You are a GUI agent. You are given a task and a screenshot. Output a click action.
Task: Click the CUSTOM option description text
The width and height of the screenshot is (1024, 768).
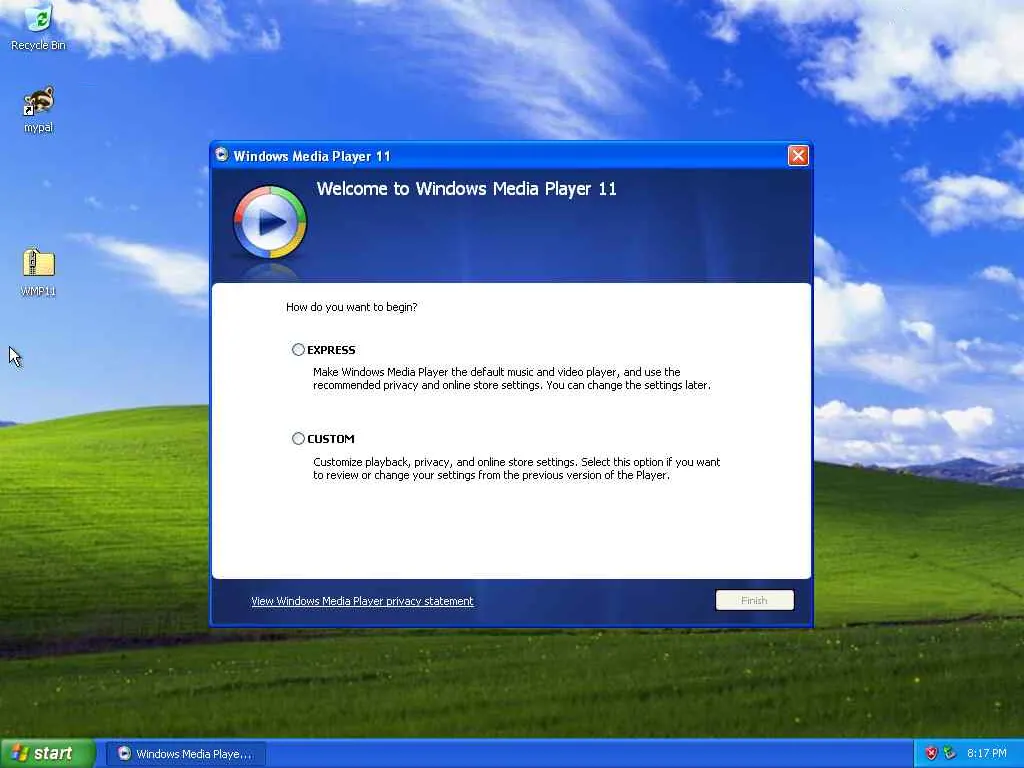tap(516, 468)
